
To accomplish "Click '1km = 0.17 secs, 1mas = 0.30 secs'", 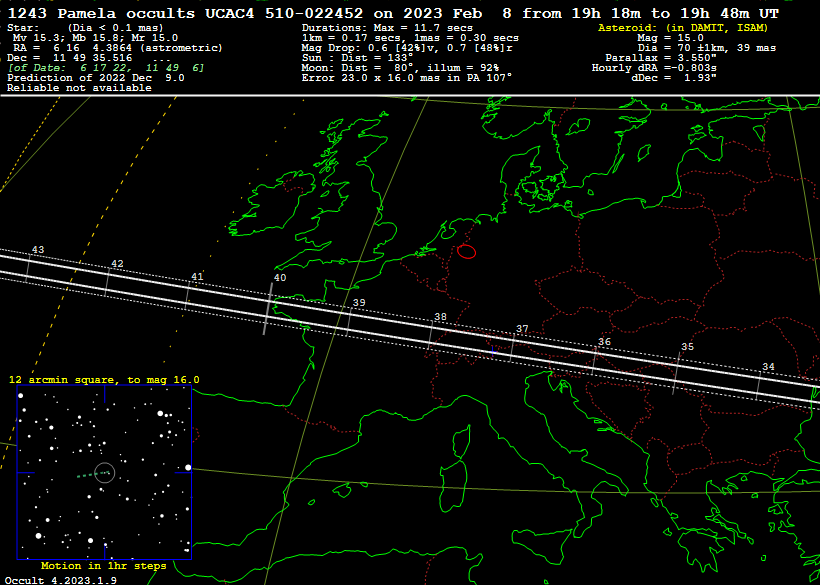I will tap(410, 38).
